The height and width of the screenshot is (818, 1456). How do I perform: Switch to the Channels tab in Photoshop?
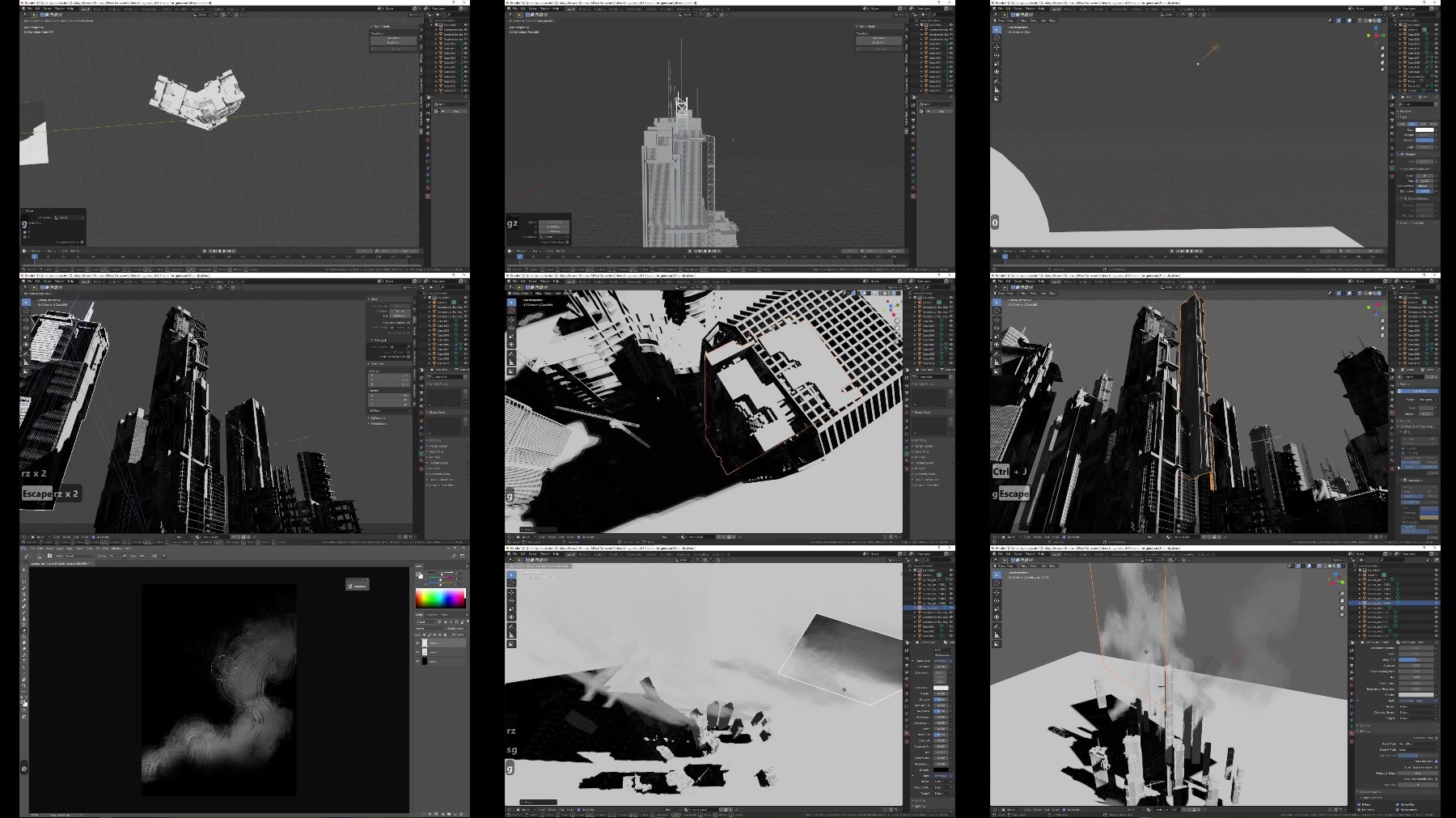tap(432, 615)
